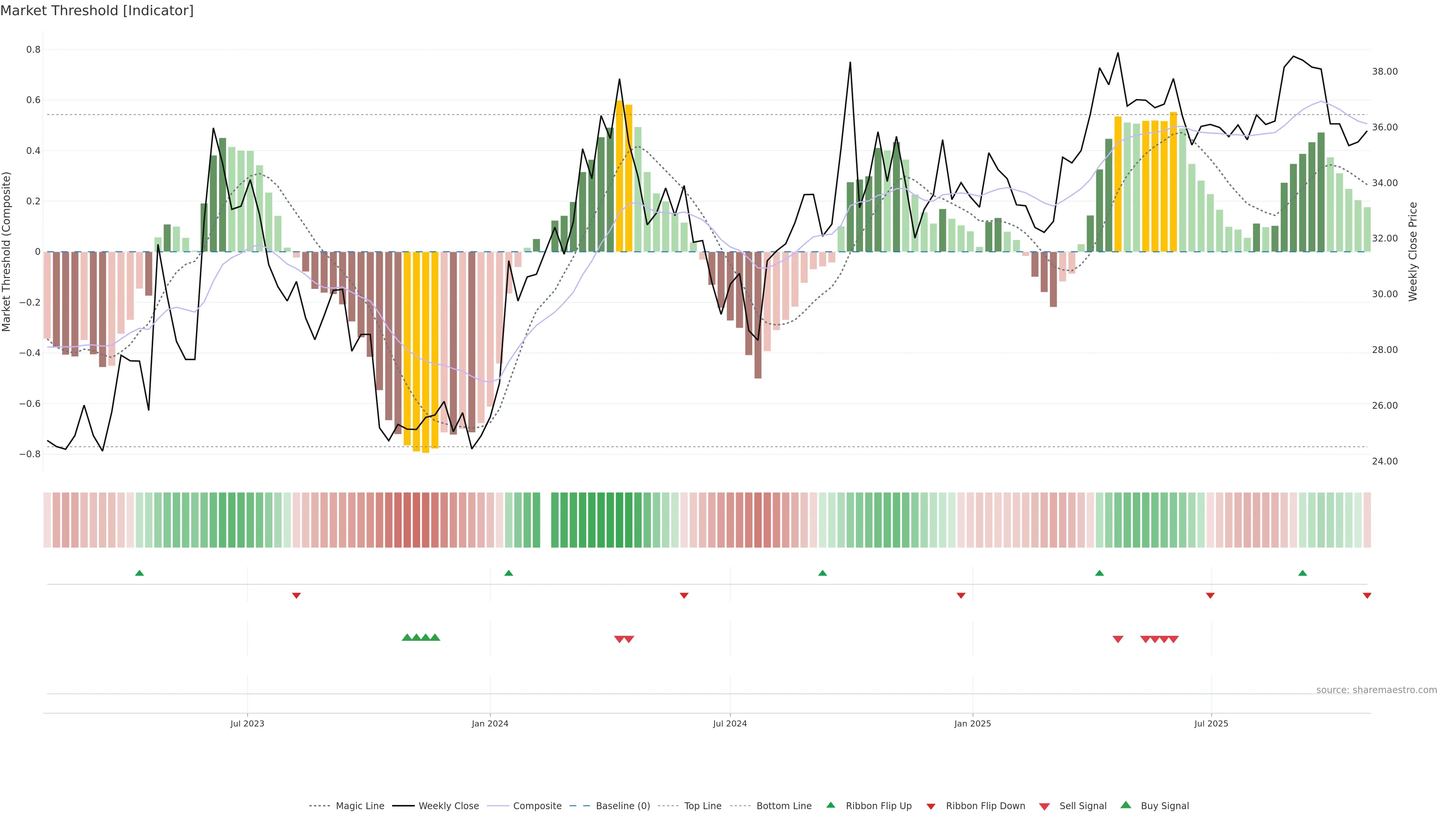Viewport: 1456px width, 819px height.
Task: Click Jul 2025 x-axis label
Action: pos(1211,723)
